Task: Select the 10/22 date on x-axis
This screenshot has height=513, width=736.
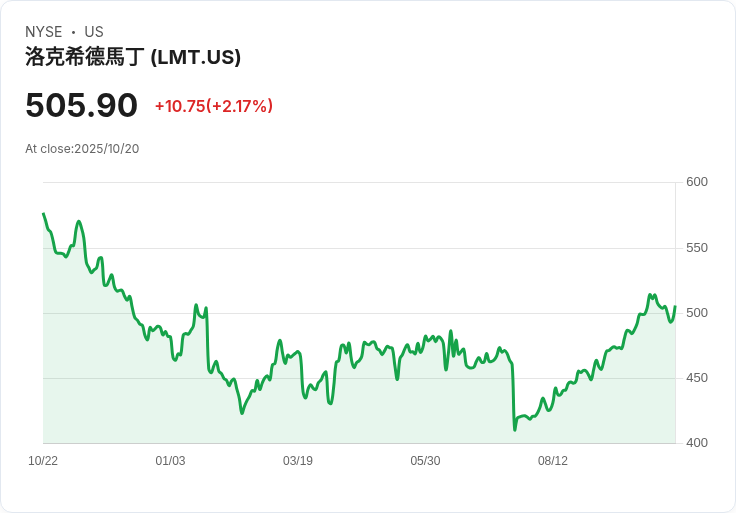Action: (x=43, y=461)
